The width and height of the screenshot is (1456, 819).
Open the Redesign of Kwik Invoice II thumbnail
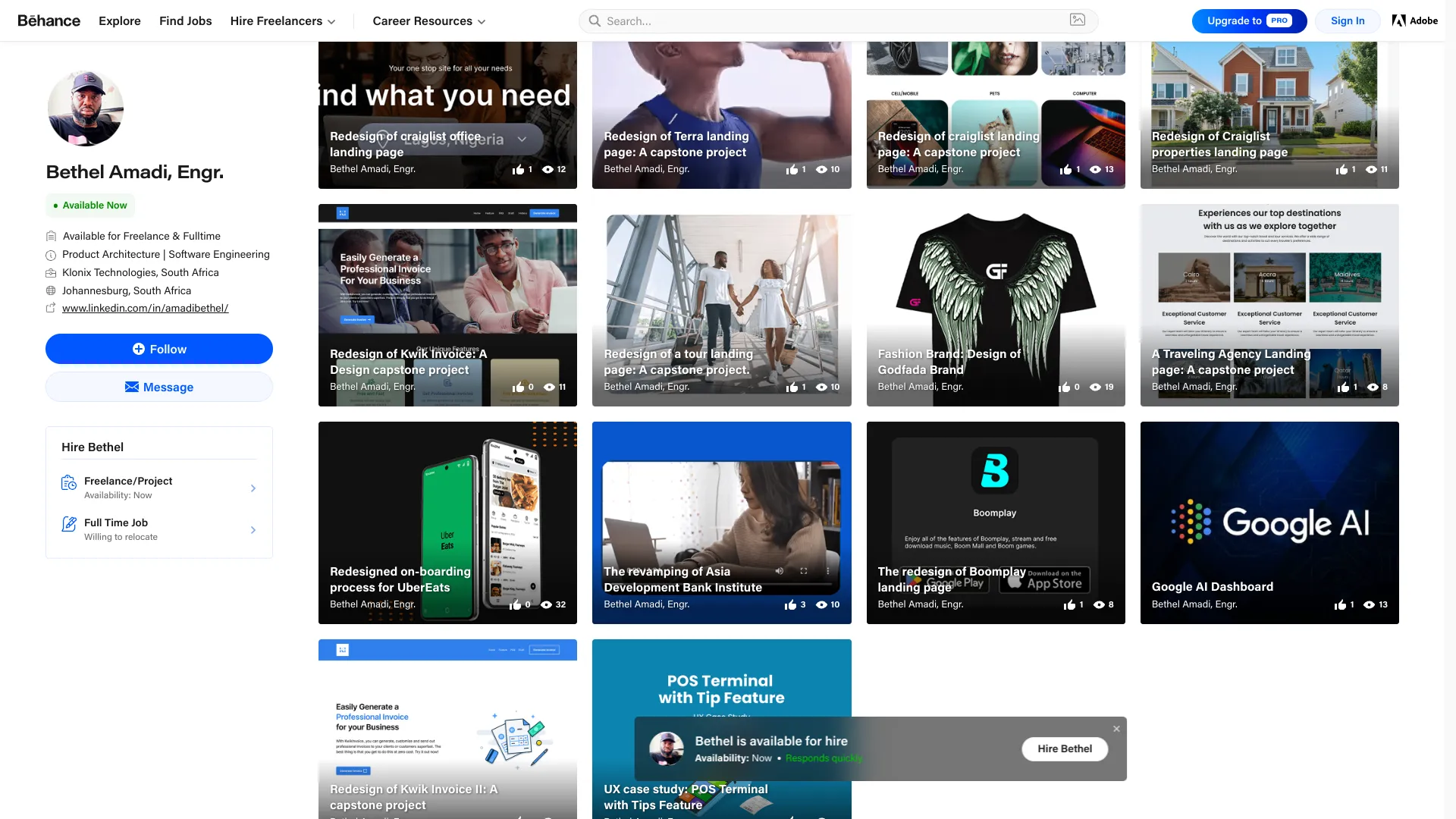[x=447, y=729]
